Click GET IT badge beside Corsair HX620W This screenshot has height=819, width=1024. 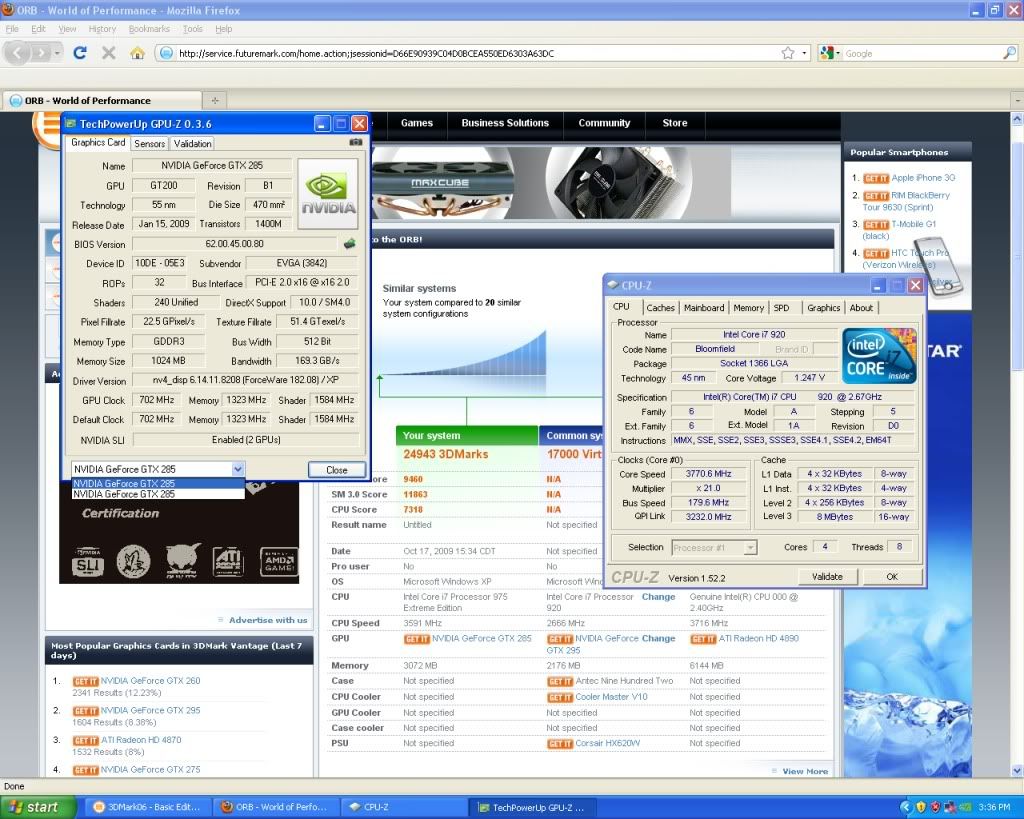[560, 744]
